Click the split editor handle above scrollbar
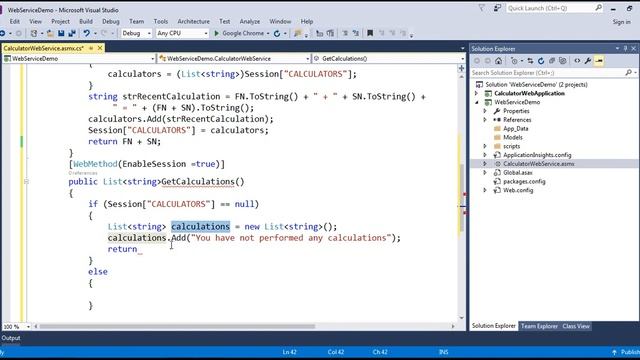 point(461,68)
